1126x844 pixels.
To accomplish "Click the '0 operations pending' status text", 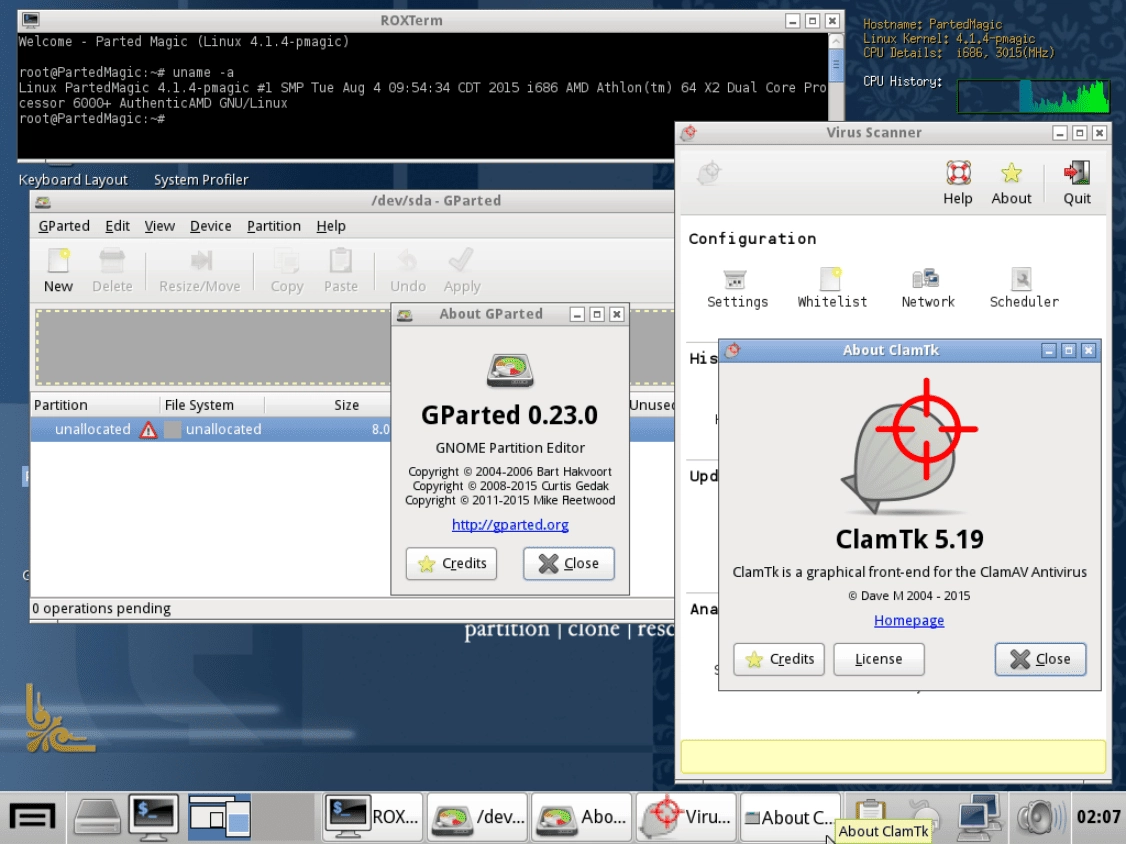I will (x=101, y=608).
